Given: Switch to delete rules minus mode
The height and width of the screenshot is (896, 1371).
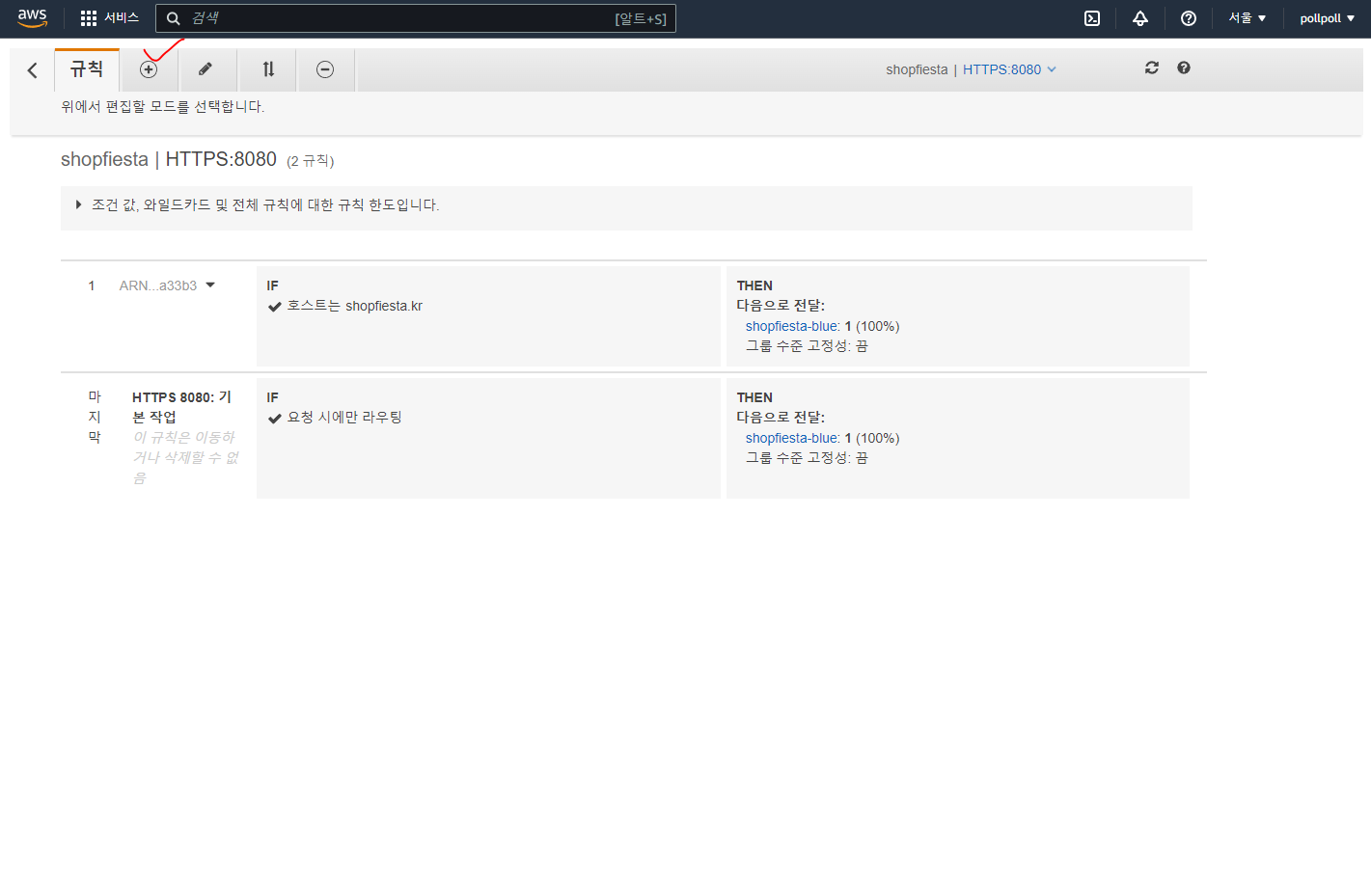Looking at the screenshot, I should pyautogui.click(x=325, y=69).
